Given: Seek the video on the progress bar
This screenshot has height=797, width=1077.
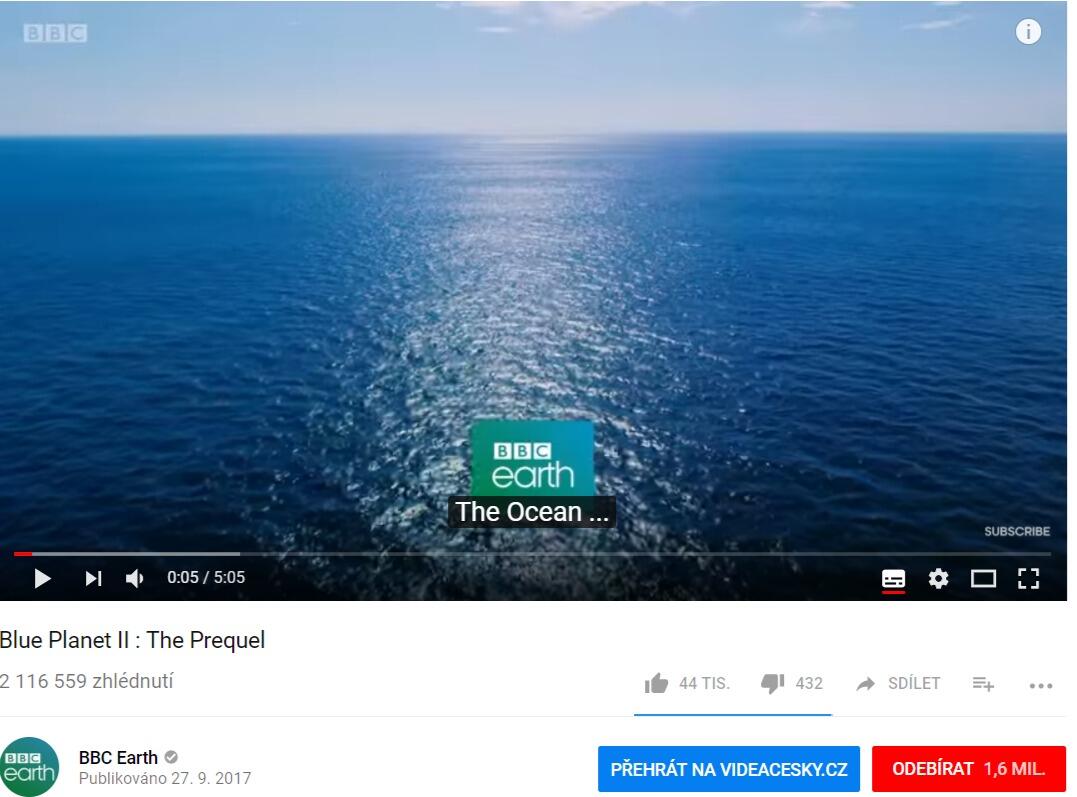Looking at the screenshot, I should [532, 553].
